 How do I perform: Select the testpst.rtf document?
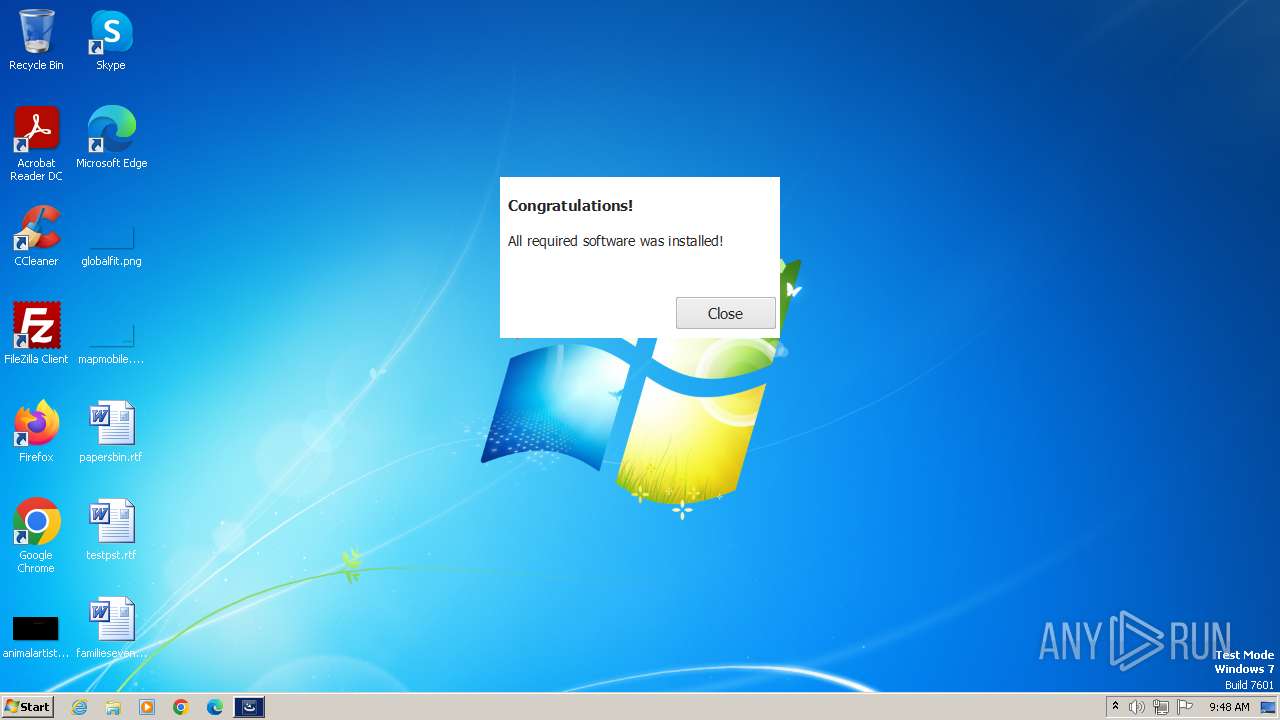tap(111, 530)
